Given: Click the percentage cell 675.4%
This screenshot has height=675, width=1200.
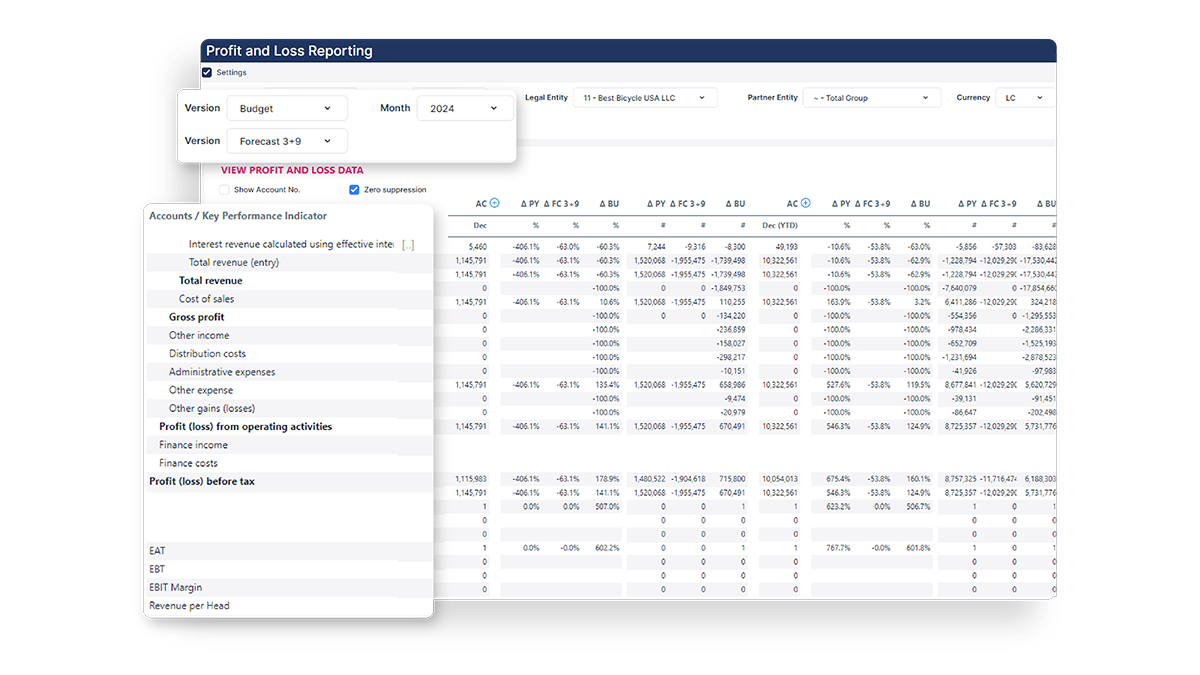Looking at the screenshot, I should point(838,479).
